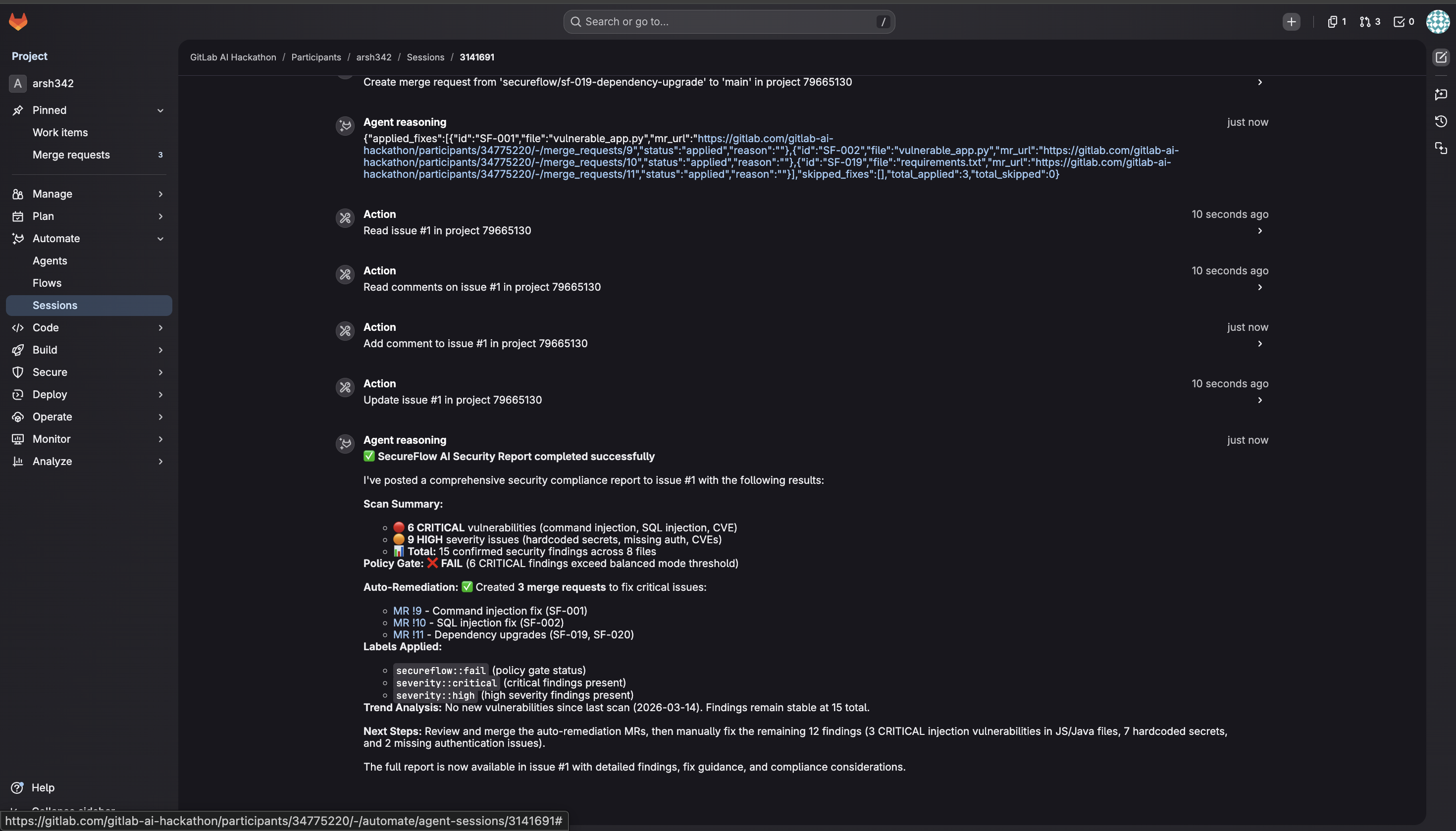Click the Help icon in sidebar
Viewport: 1456px width, 831px height.
click(x=18, y=787)
